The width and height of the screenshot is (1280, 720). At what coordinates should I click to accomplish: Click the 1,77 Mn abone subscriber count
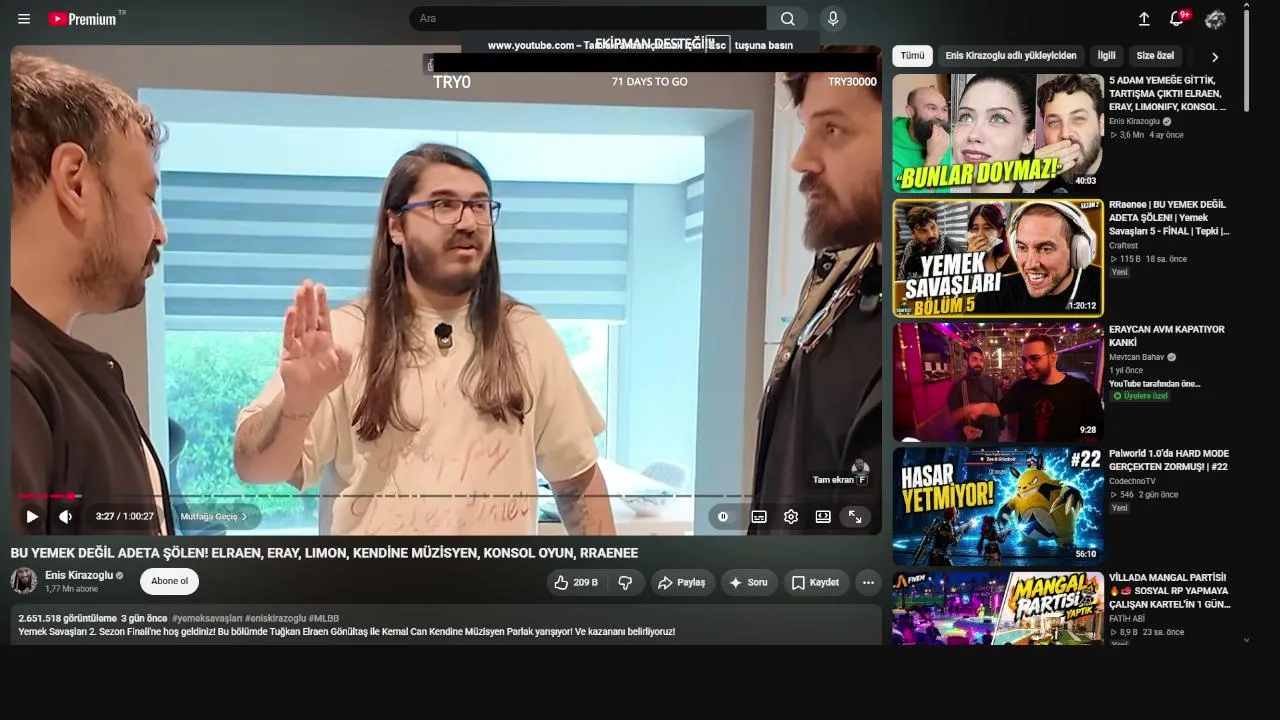pos(72,589)
